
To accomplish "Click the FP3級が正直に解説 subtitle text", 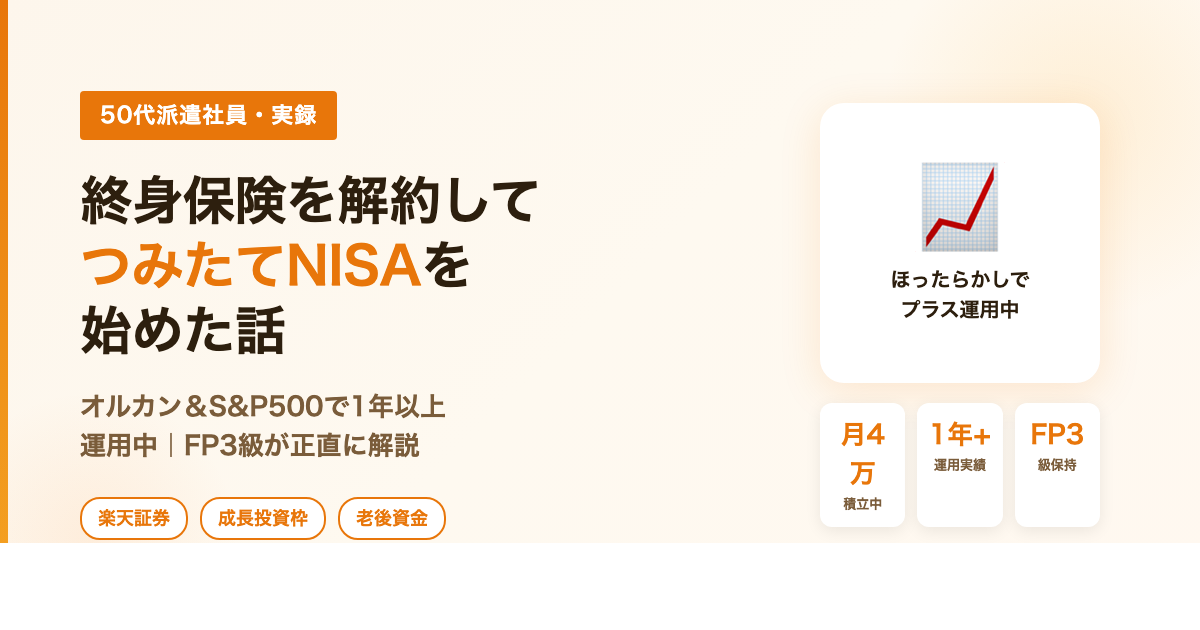I will click(x=301, y=445).
